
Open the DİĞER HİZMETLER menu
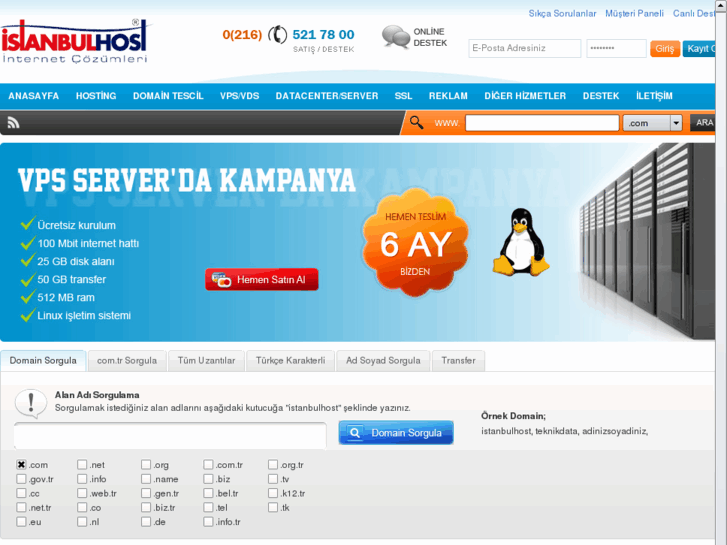[525, 96]
